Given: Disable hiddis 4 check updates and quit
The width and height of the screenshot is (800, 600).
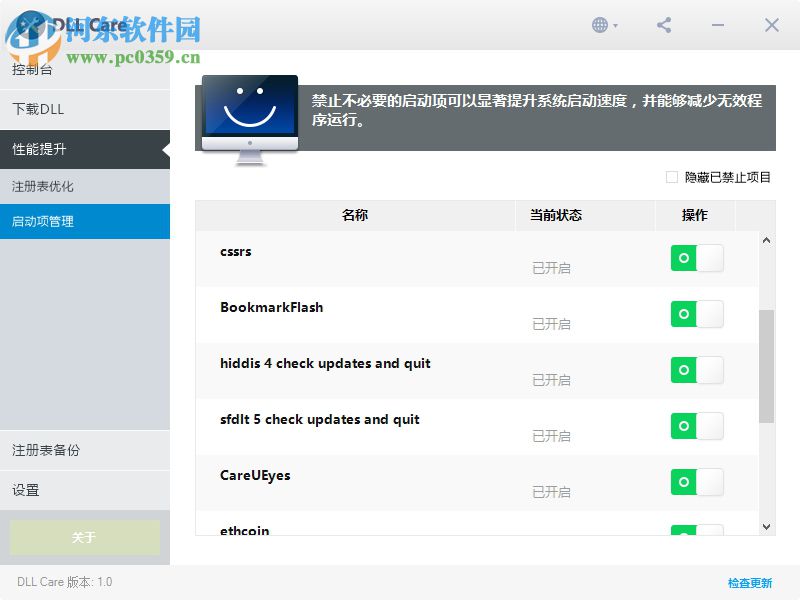Looking at the screenshot, I should tap(697, 370).
